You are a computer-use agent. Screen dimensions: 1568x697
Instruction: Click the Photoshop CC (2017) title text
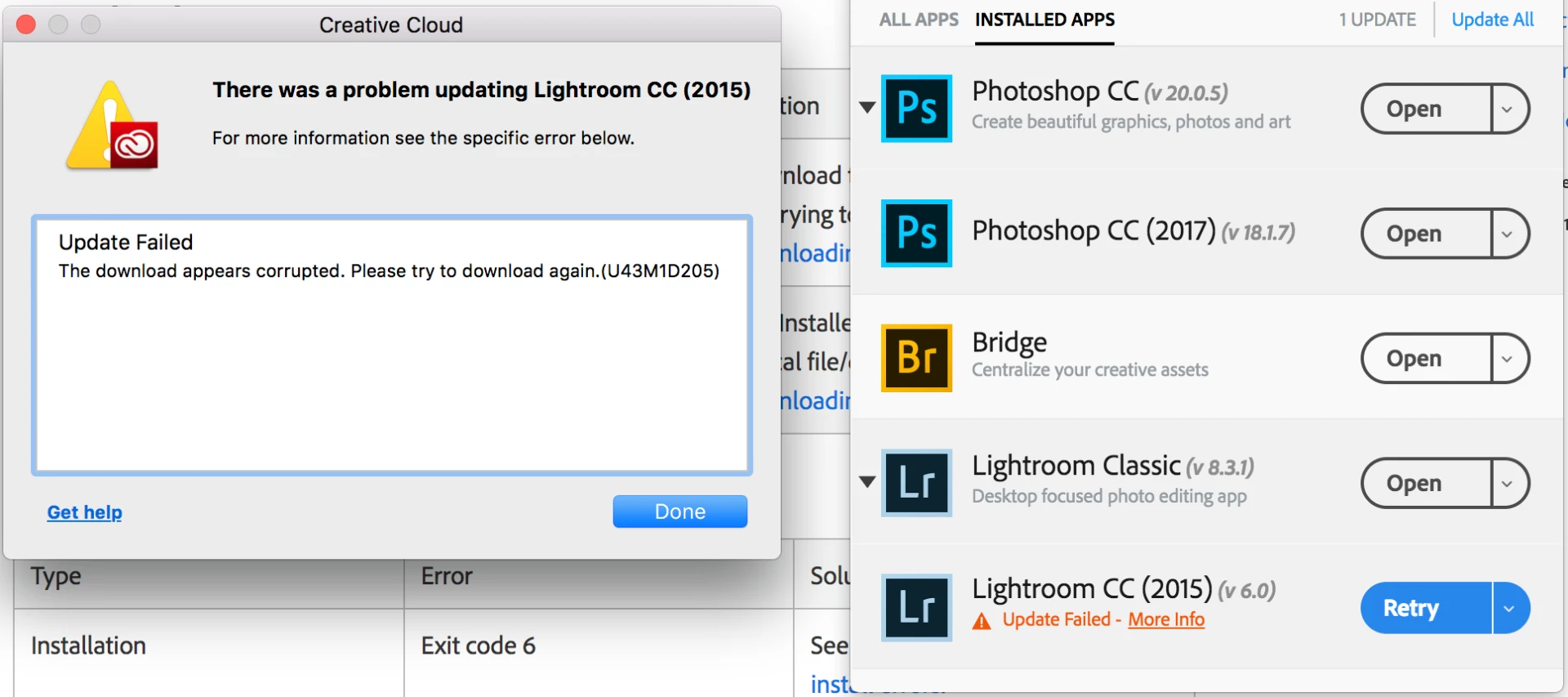(x=1094, y=230)
